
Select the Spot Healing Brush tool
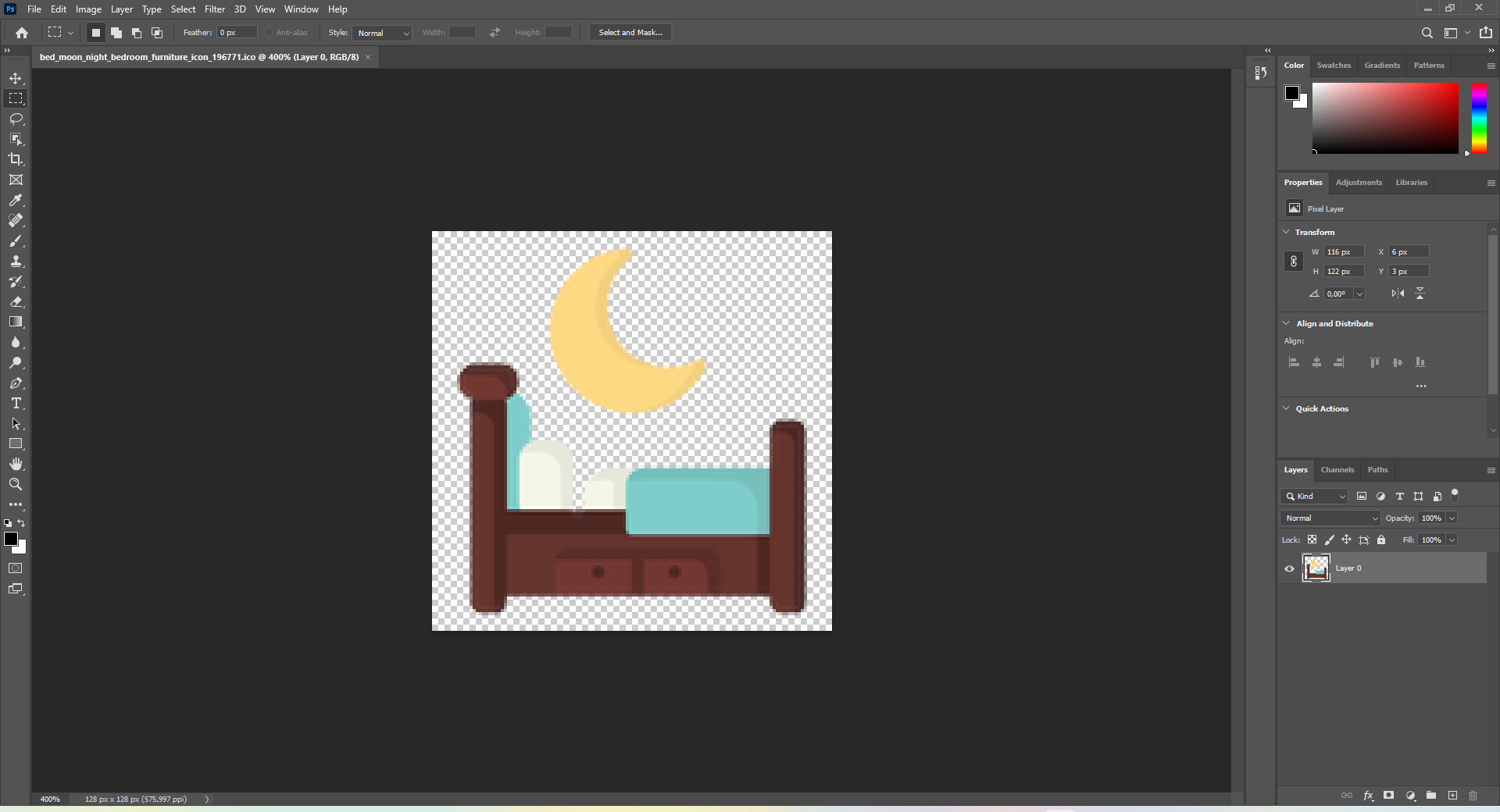16,220
